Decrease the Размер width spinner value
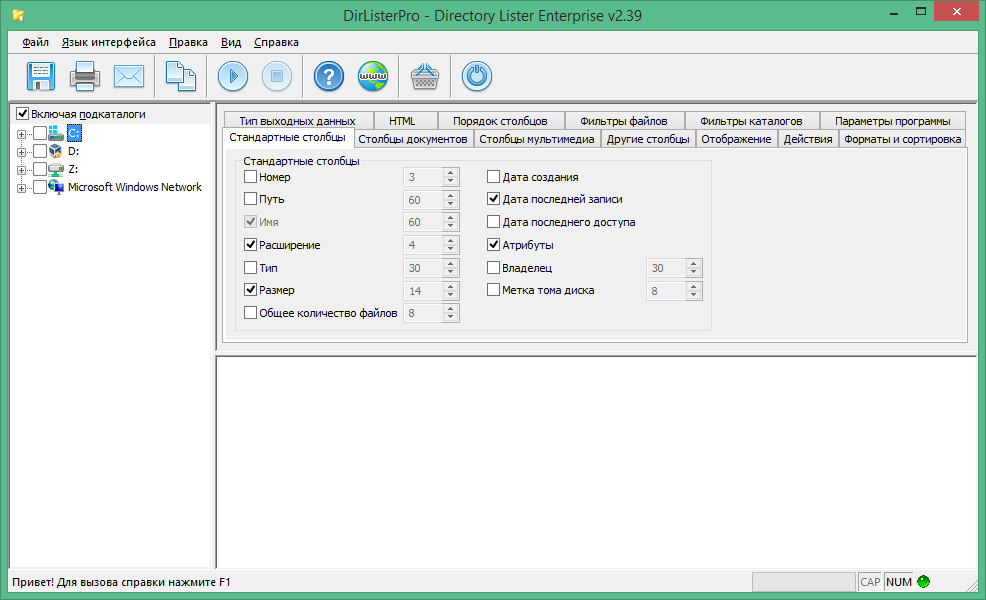 coord(450,295)
